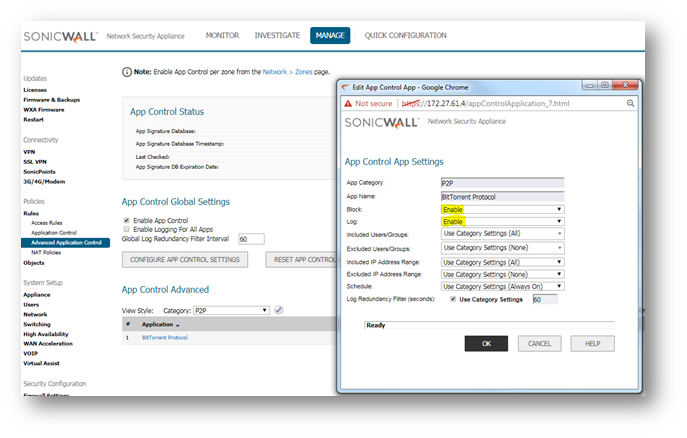Screen dimensions: 687x438
Task: Follow the Zones link in the note
Action: pyautogui.click(x=304, y=72)
